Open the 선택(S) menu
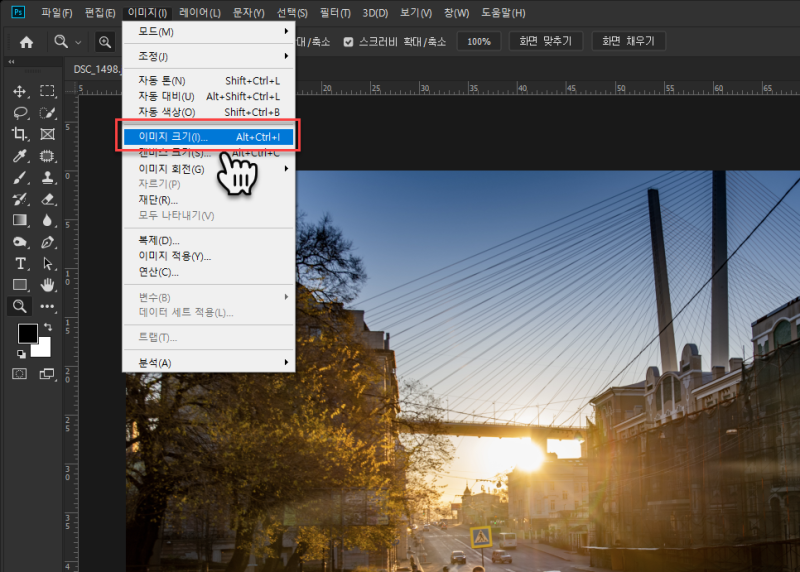 pos(292,13)
